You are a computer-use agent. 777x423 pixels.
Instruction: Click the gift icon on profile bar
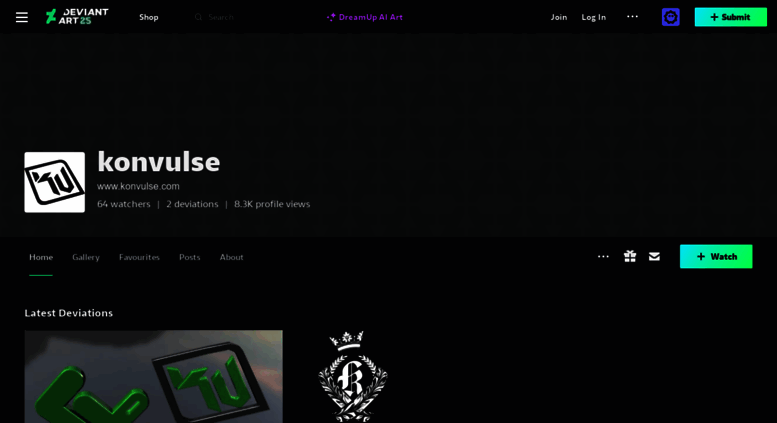point(630,256)
